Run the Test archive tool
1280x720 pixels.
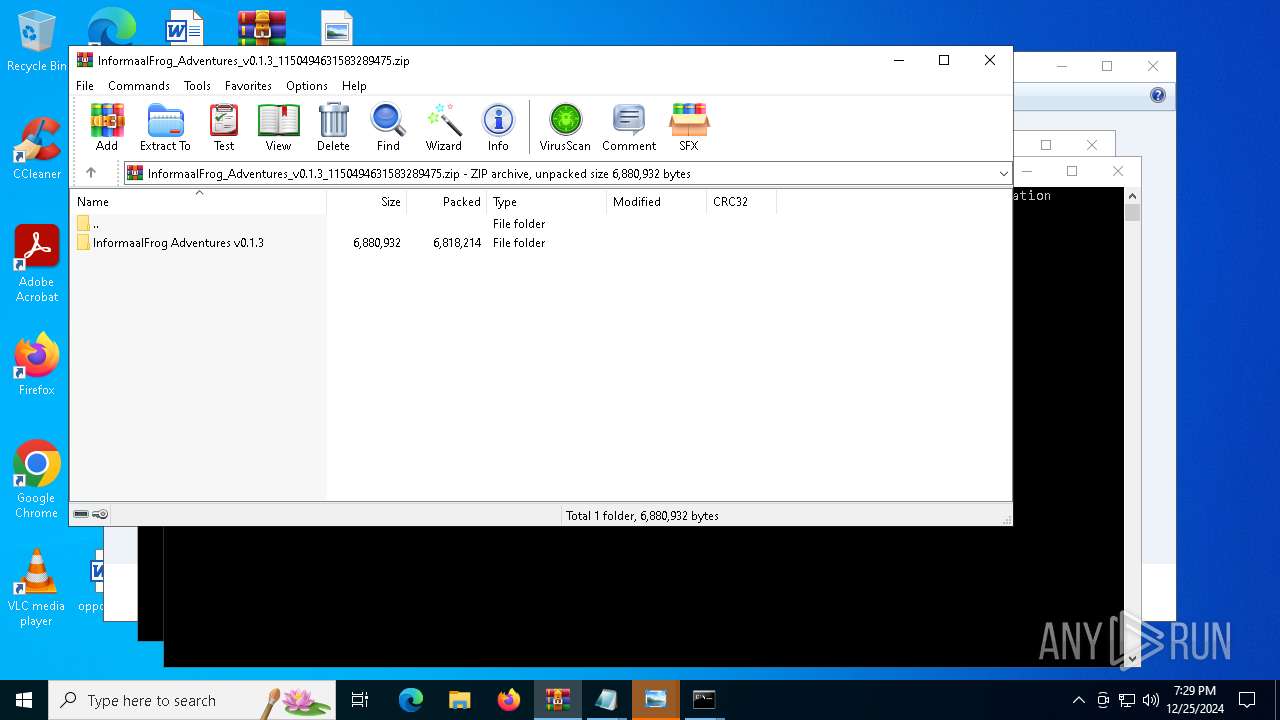point(224,127)
